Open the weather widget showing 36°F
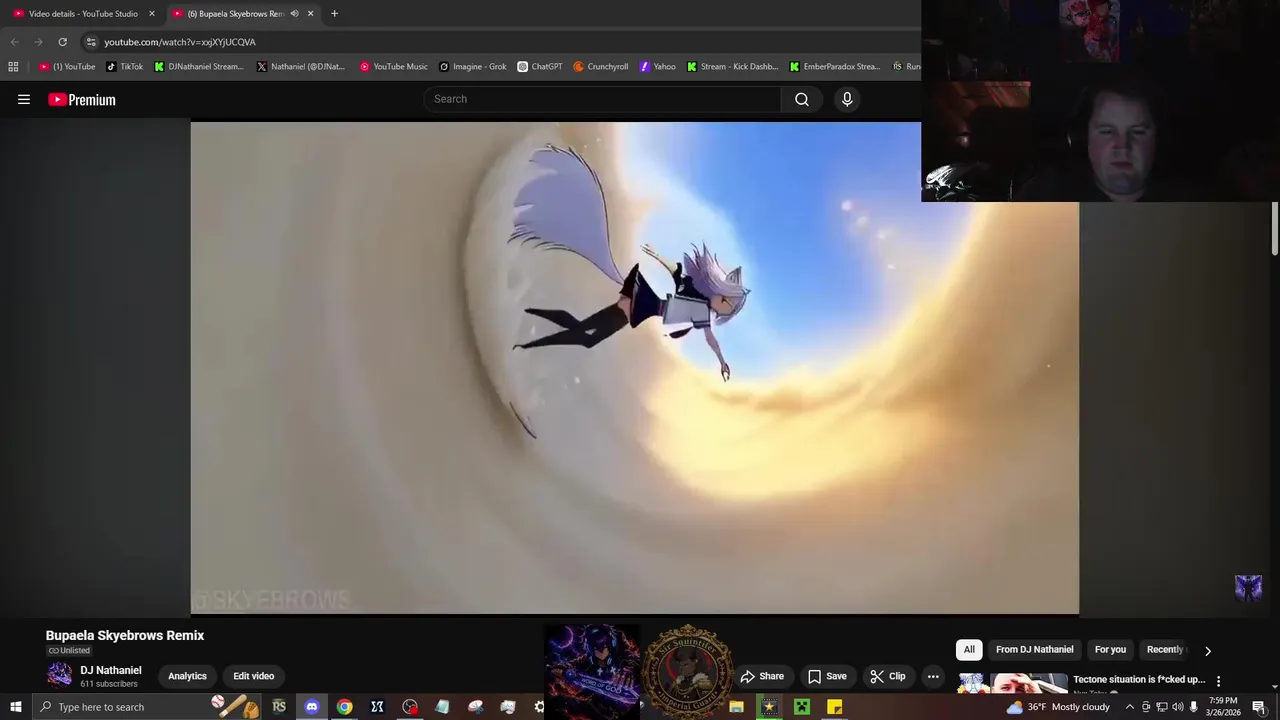 [x=1058, y=707]
